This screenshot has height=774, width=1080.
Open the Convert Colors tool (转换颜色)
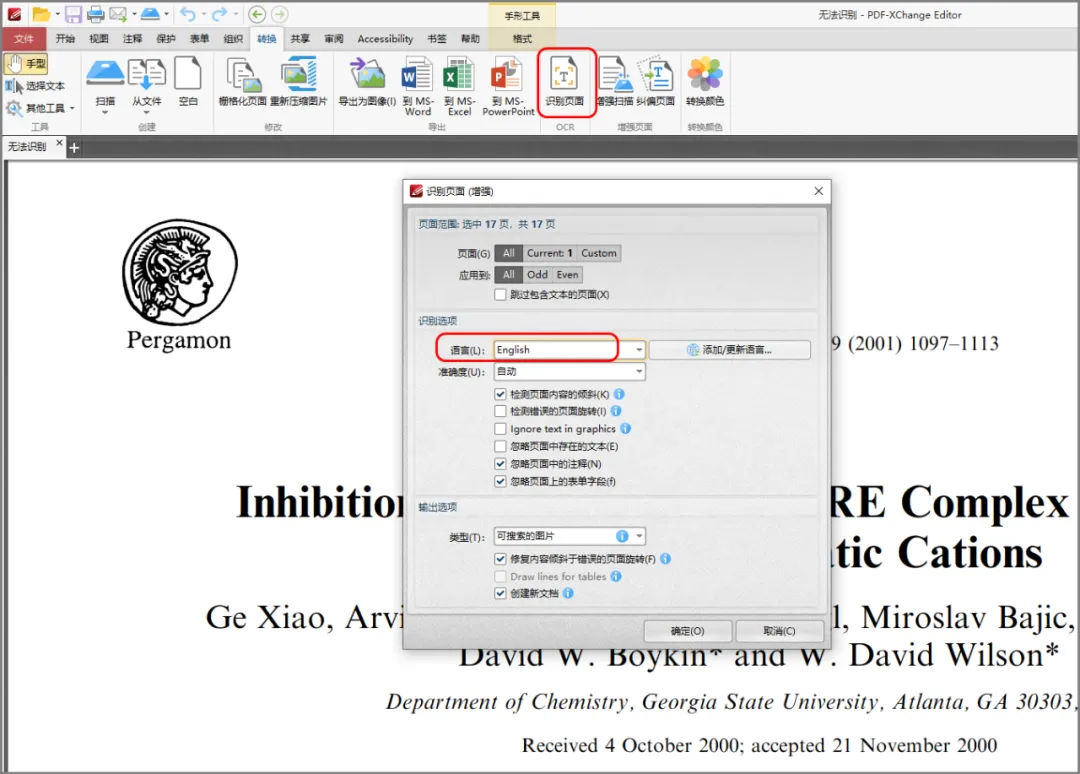pos(705,82)
